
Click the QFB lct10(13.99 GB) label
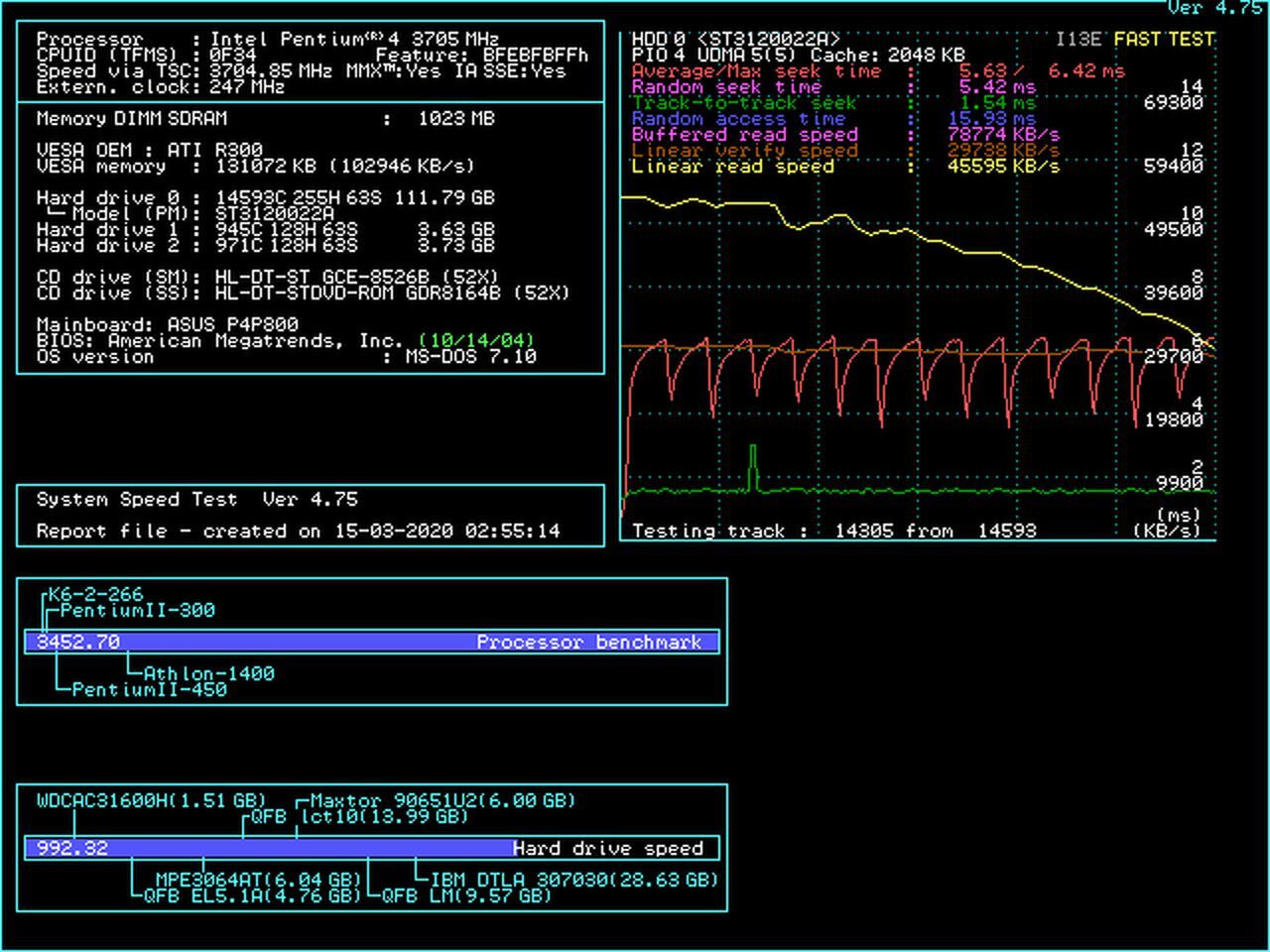tap(359, 816)
